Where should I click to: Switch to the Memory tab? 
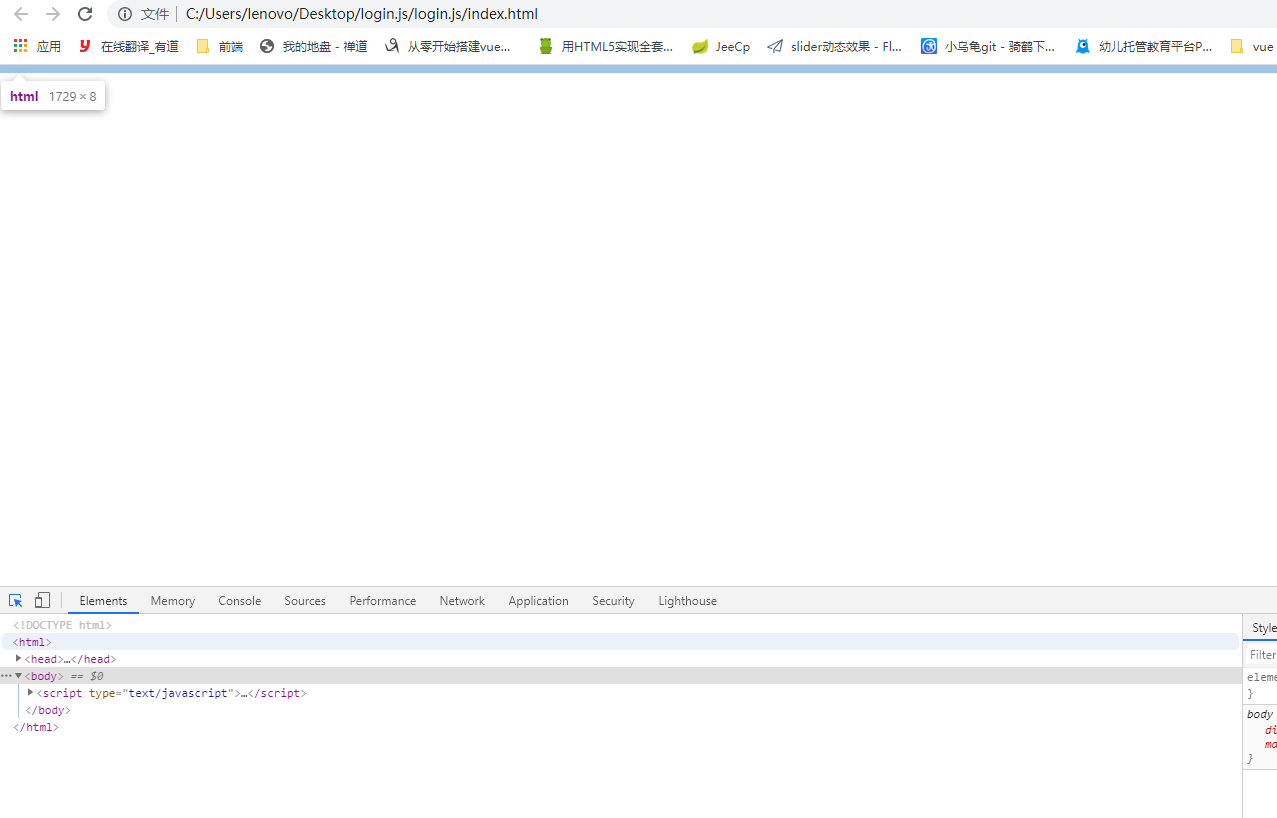coord(173,601)
